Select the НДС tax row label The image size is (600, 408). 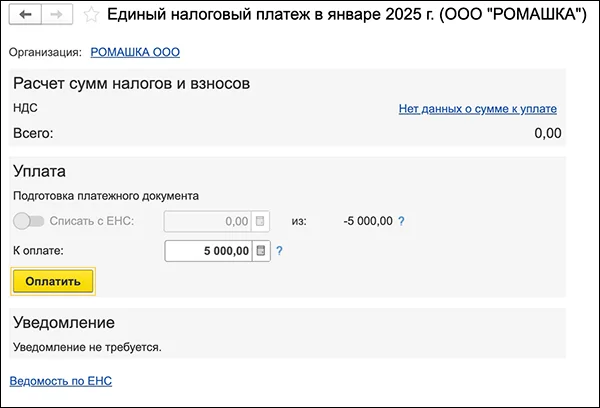[26, 108]
